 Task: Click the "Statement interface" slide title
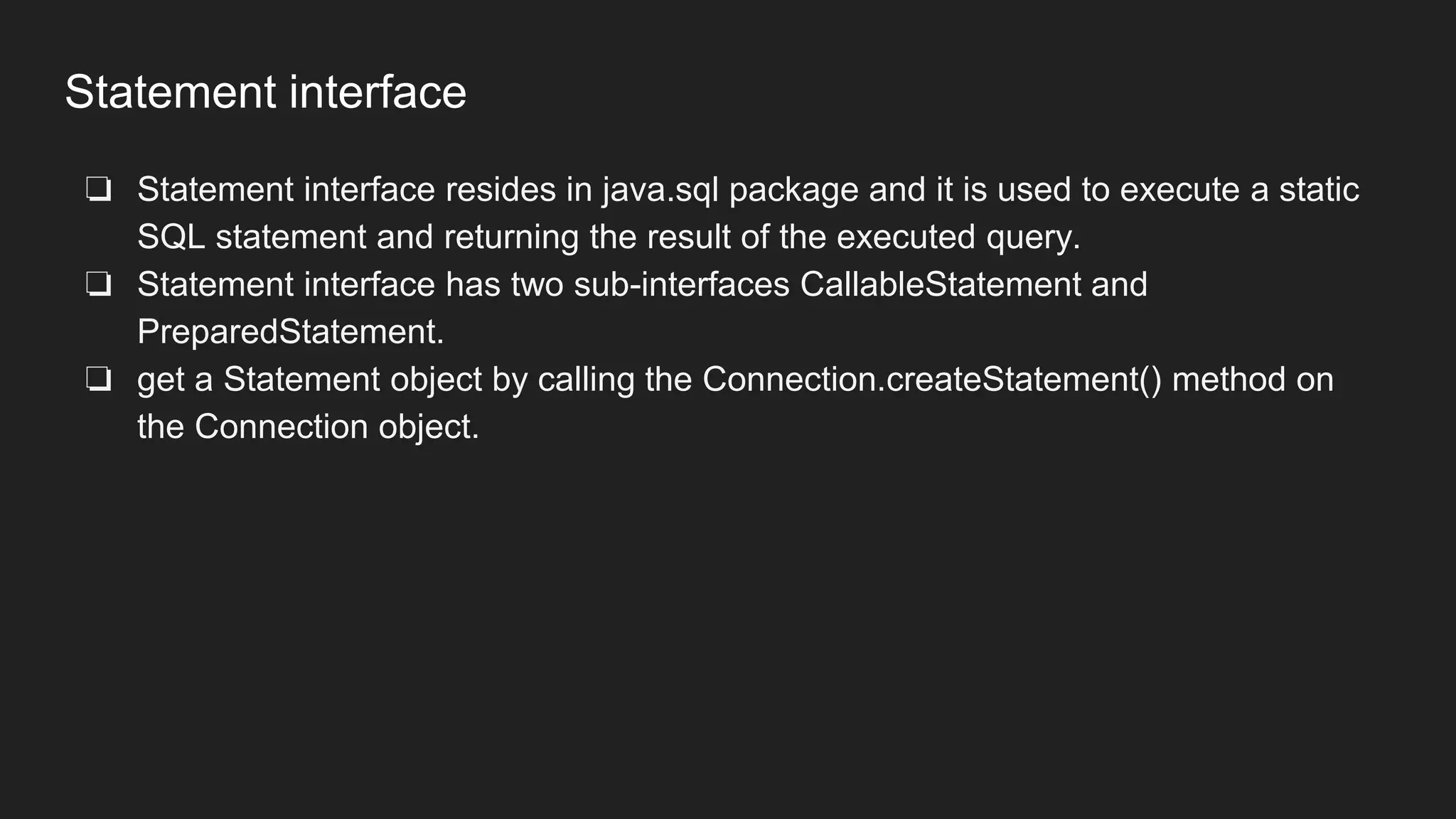point(265,92)
